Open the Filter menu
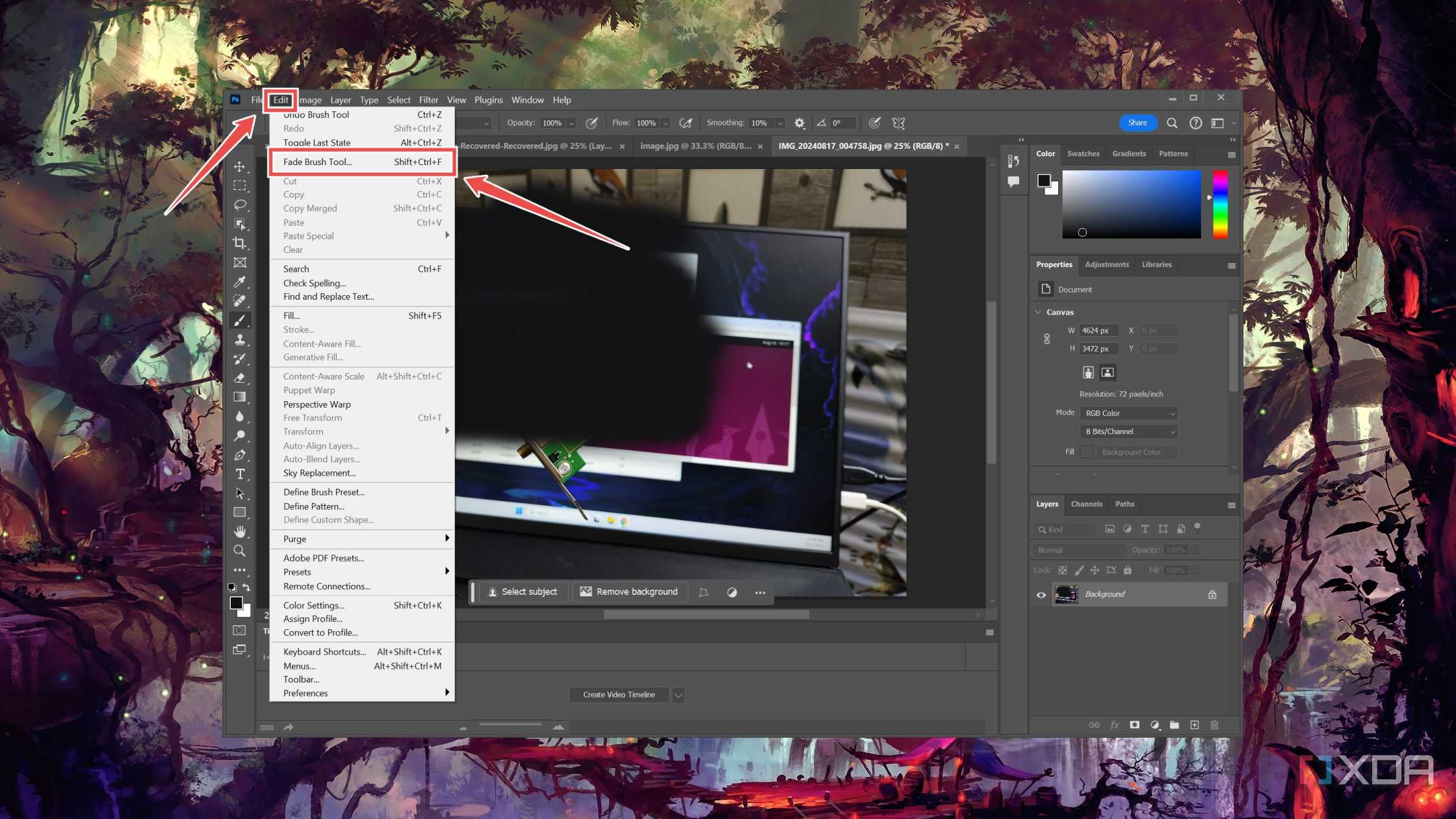 [x=428, y=100]
